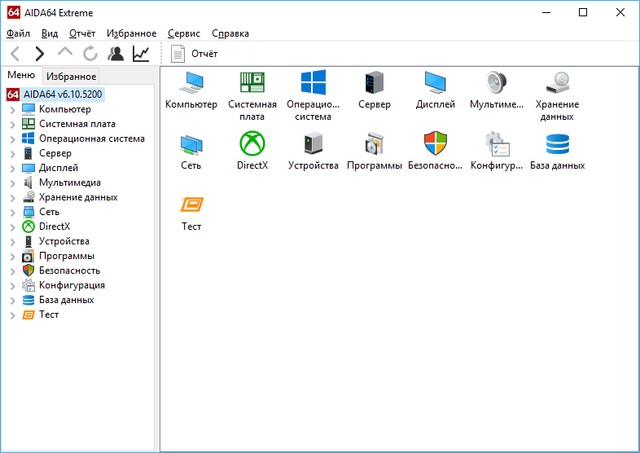Expand the Тест tree node
The image size is (640, 453).
(13, 315)
